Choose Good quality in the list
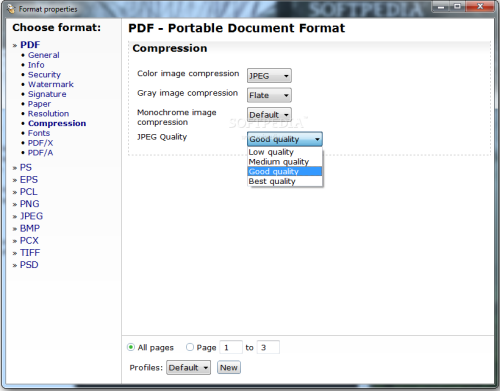 [285, 171]
